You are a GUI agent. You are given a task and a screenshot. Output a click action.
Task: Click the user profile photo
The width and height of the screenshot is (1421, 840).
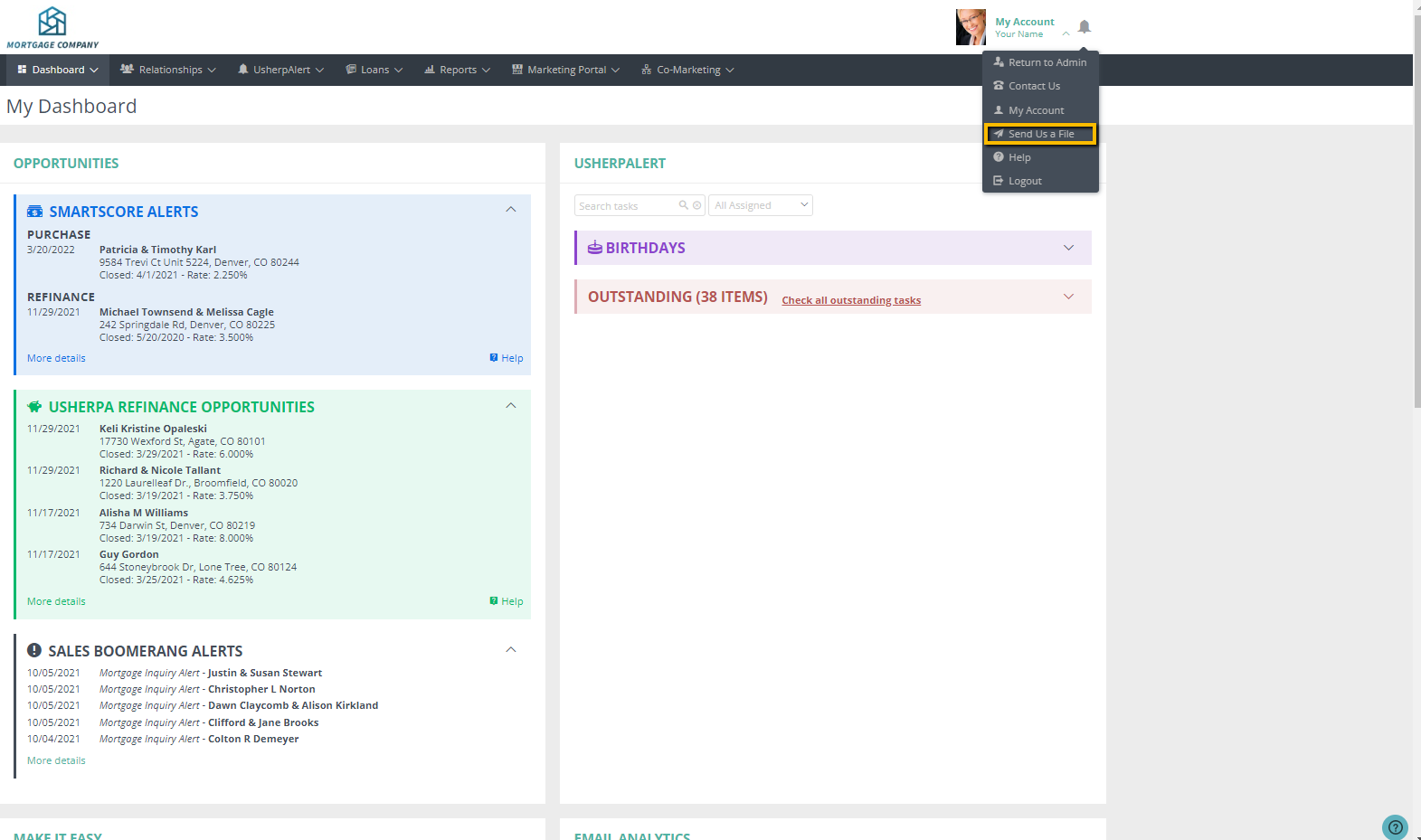[x=971, y=27]
